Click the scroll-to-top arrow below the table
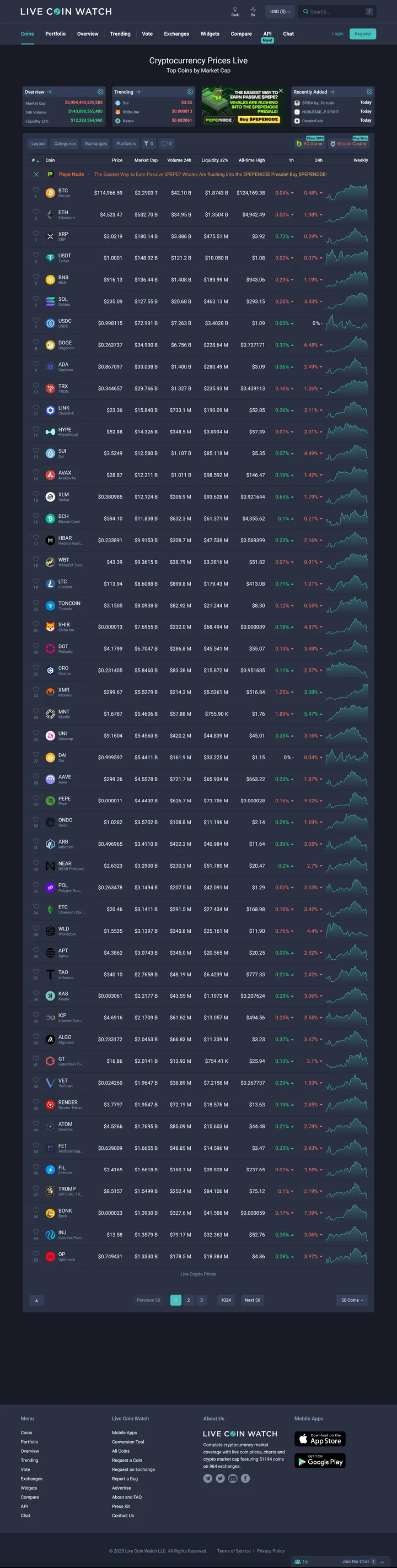Viewport: 397px width, 1568px height. (36, 1300)
